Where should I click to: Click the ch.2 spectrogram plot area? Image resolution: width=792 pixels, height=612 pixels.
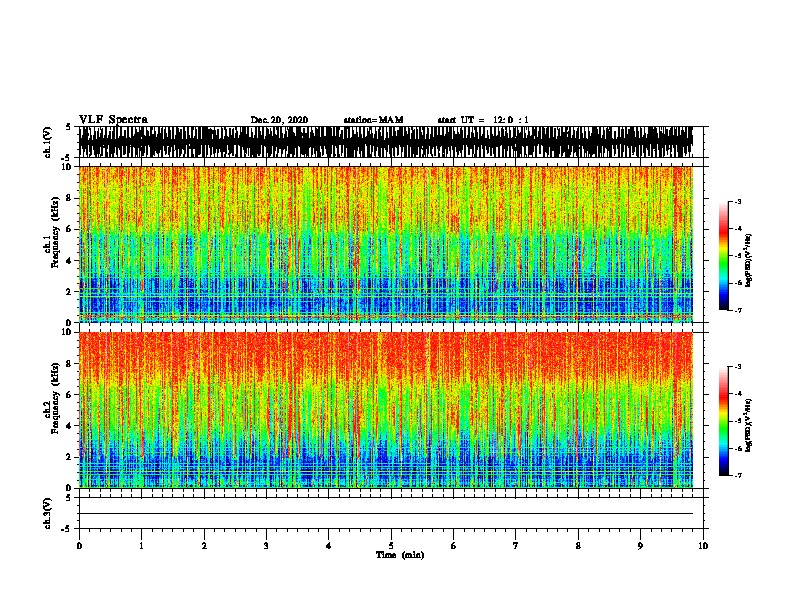(x=386, y=410)
